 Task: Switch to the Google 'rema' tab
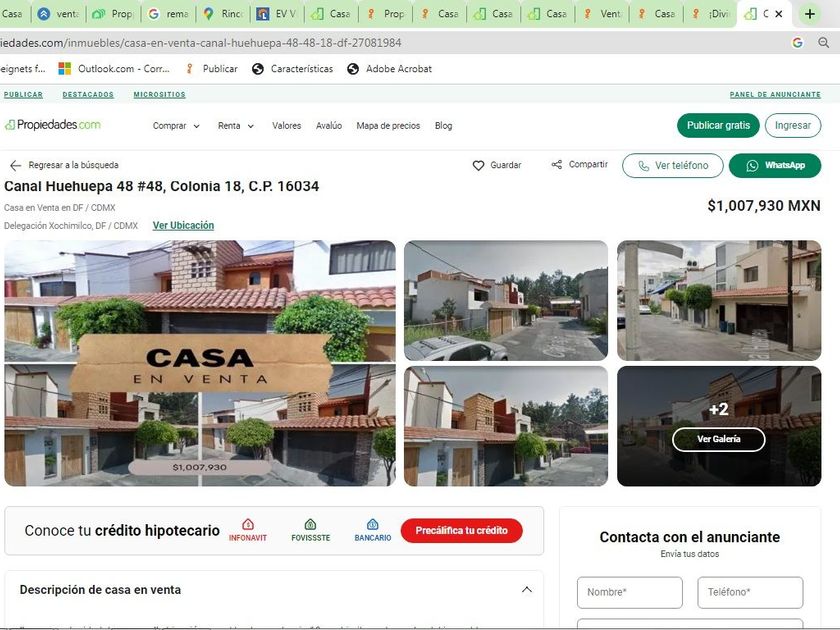[168, 14]
